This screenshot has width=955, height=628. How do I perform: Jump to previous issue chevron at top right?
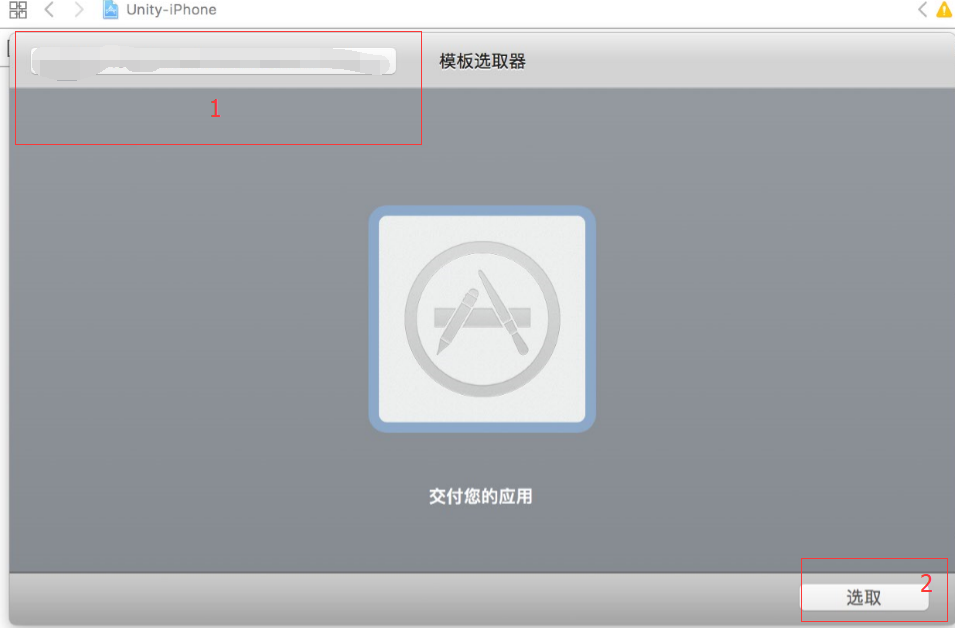tap(923, 10)
